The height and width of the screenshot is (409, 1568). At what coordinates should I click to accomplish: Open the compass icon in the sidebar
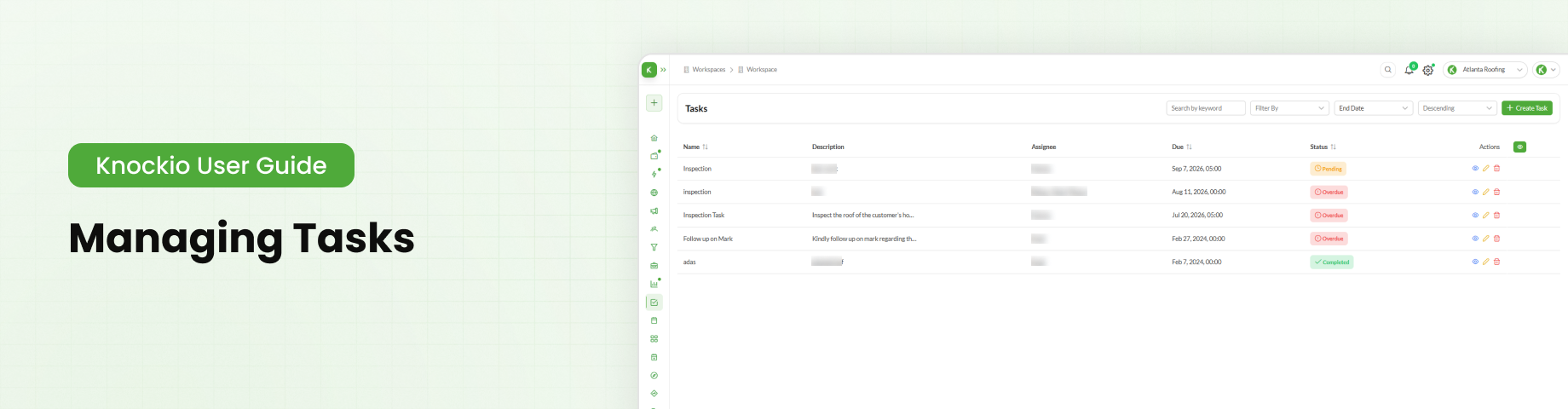[x=654, y=376]
